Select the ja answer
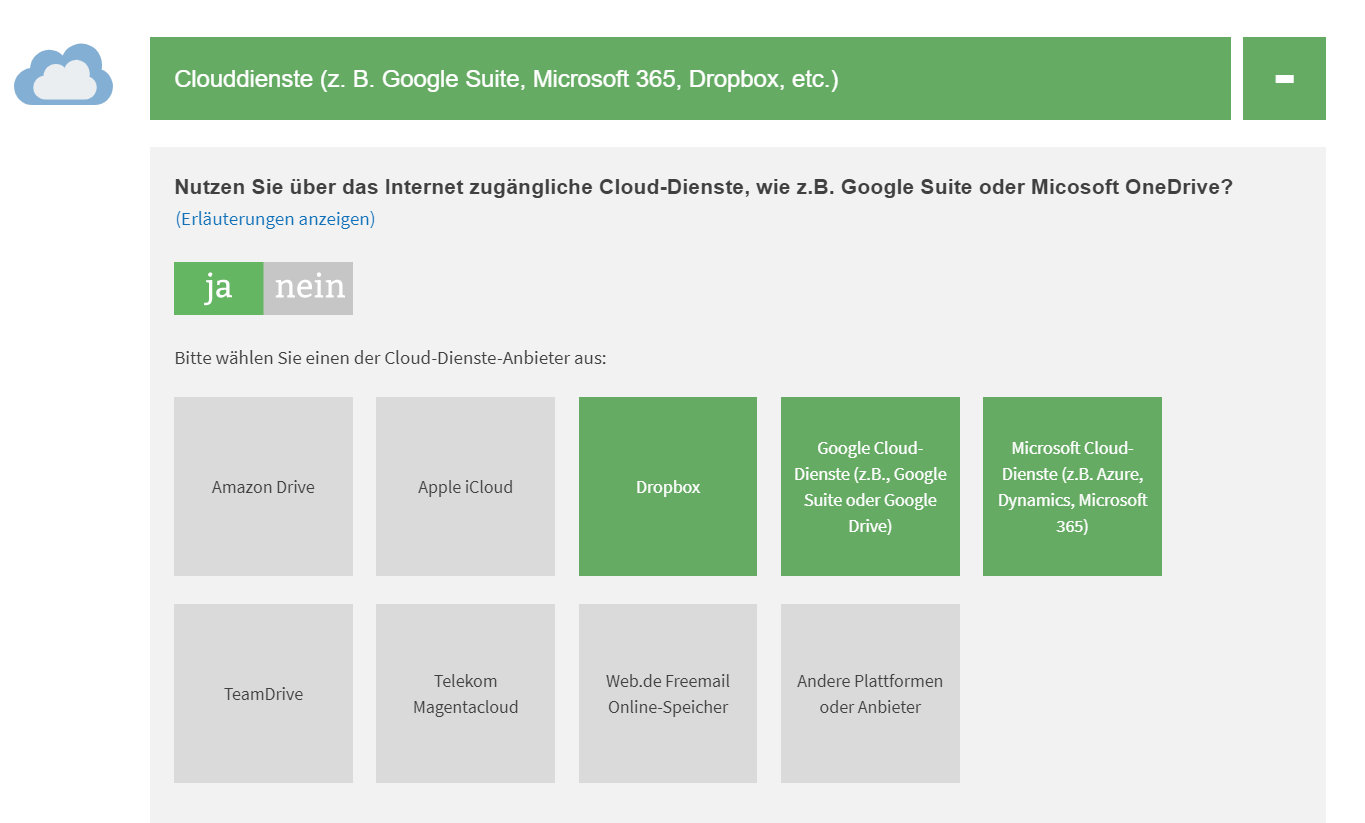The width and height of the screenshot is (1365, 823). [x=219, y=288]
